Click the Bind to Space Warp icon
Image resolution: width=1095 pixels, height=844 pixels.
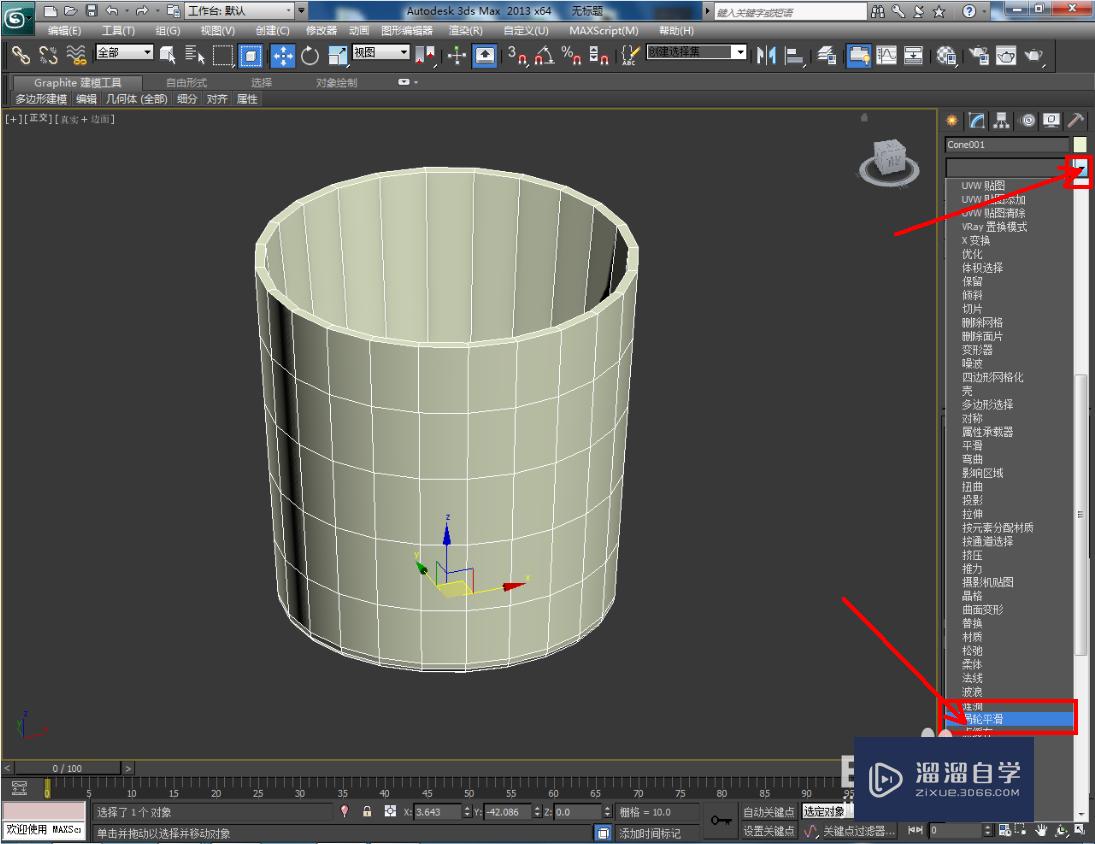[x=75, y=55]
